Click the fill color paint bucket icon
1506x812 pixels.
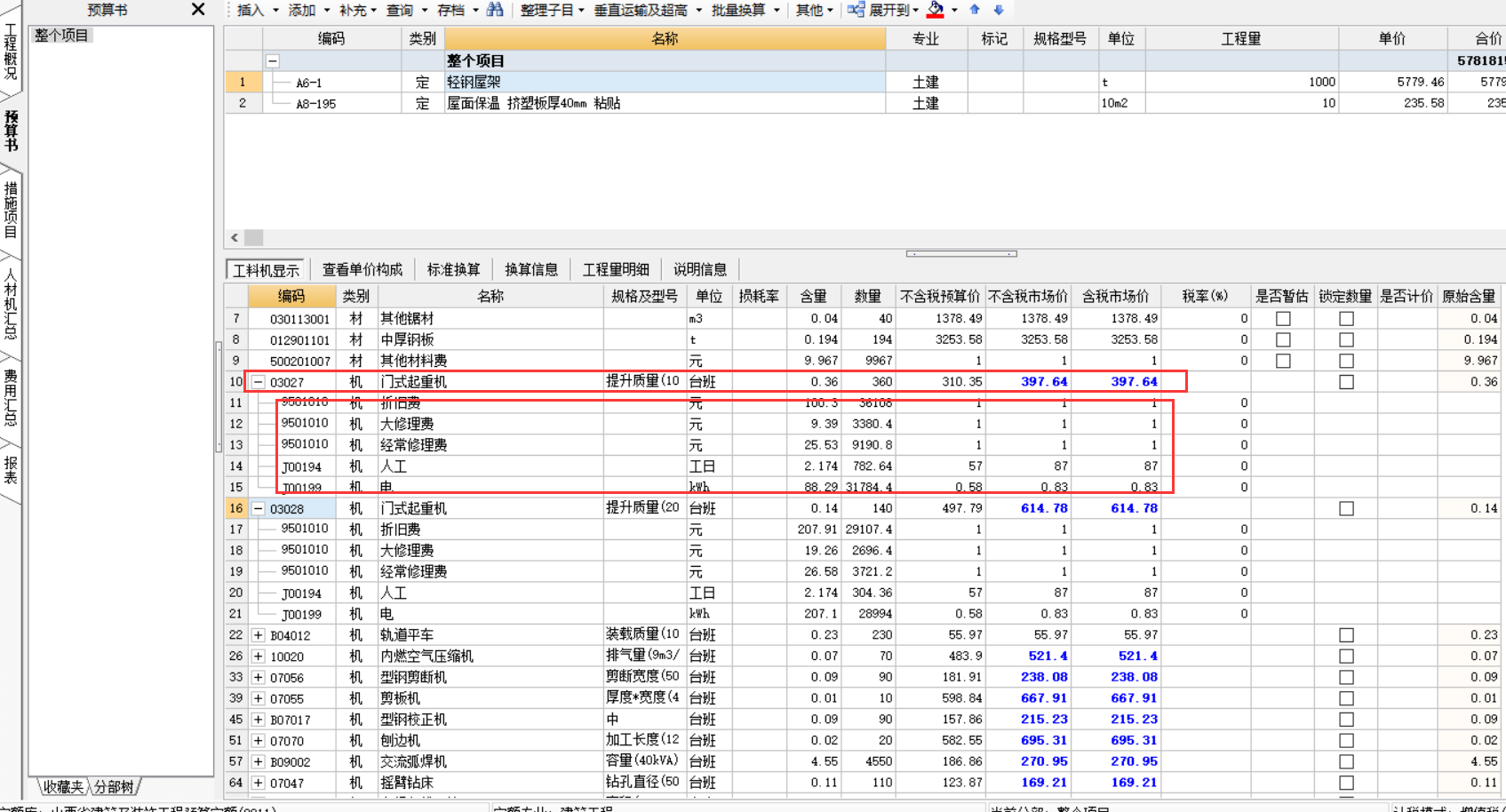tap(936, 10)
